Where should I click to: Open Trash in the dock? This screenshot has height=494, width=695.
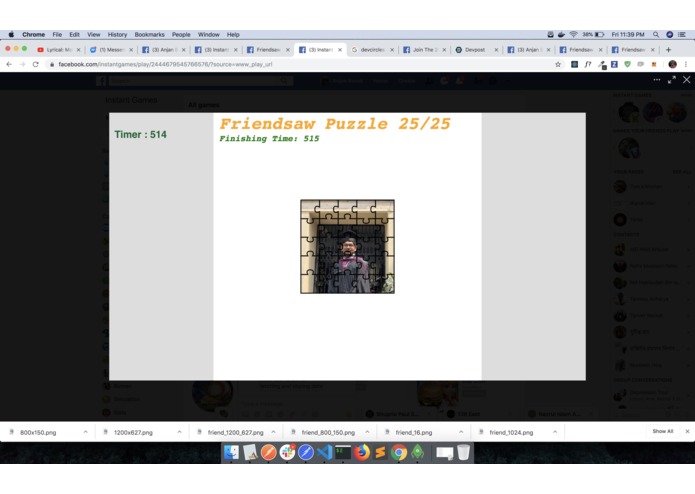pyautogui.click(x=463, y=452)
